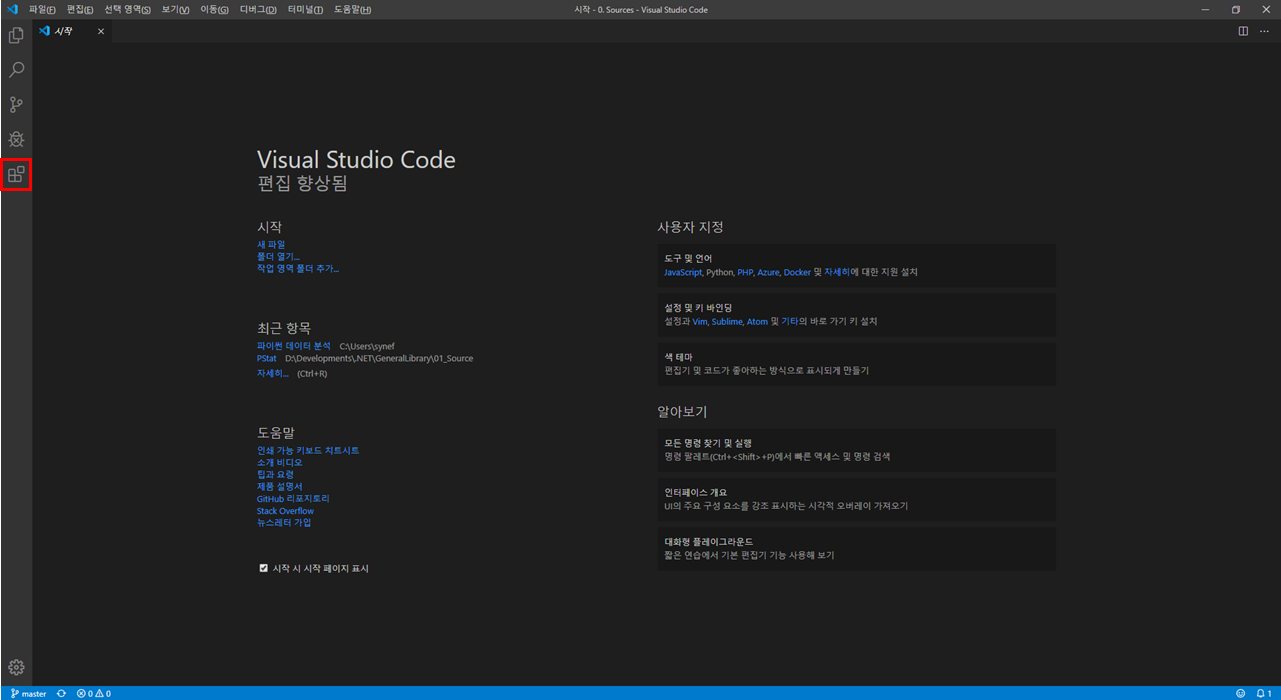This screenshot has width=1281, height=700.
Task: Click 자세히 link in 도구 및 언어
Action: tap(837, 272)
